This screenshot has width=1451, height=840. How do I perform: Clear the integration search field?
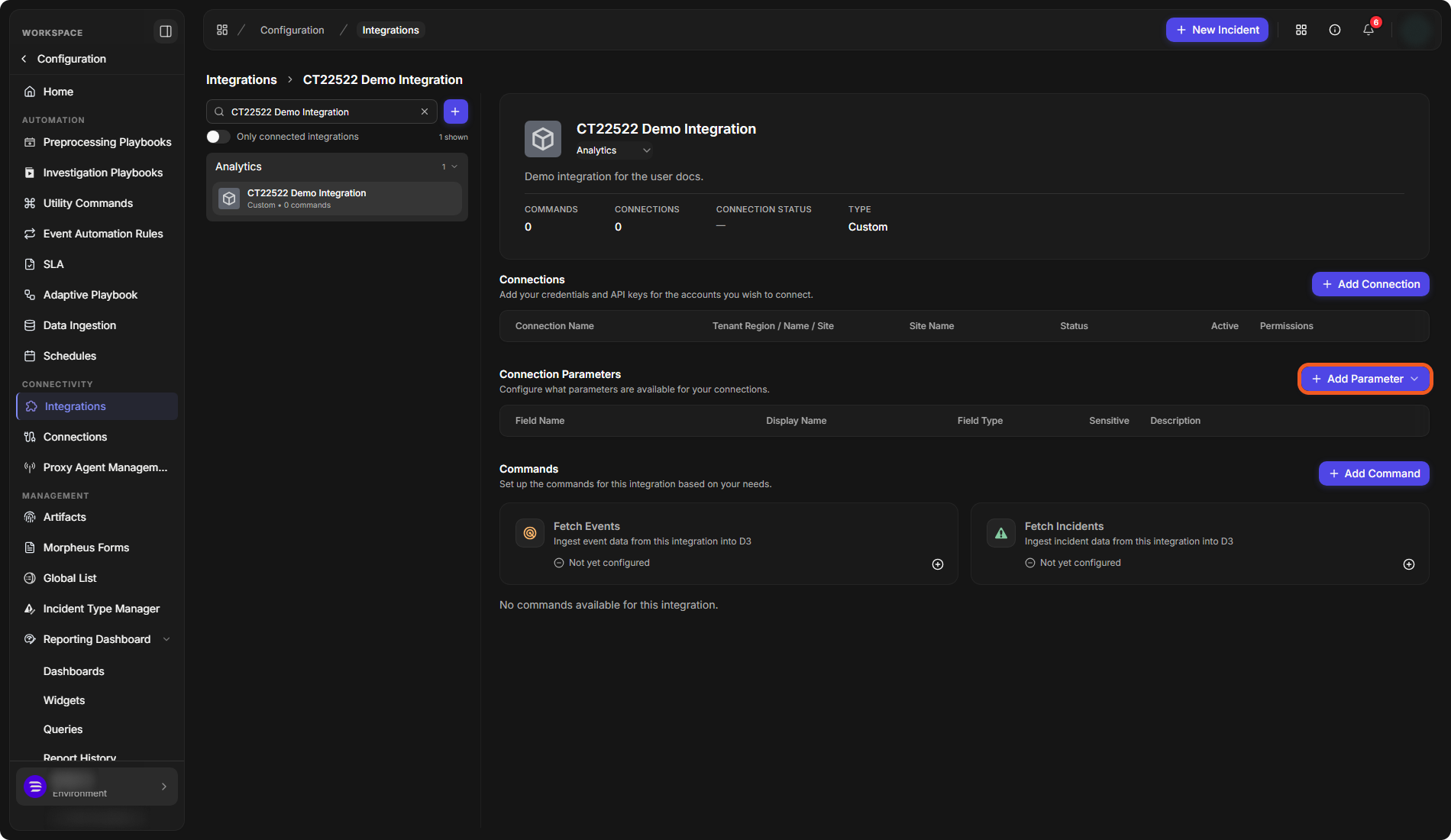[425, 111]
